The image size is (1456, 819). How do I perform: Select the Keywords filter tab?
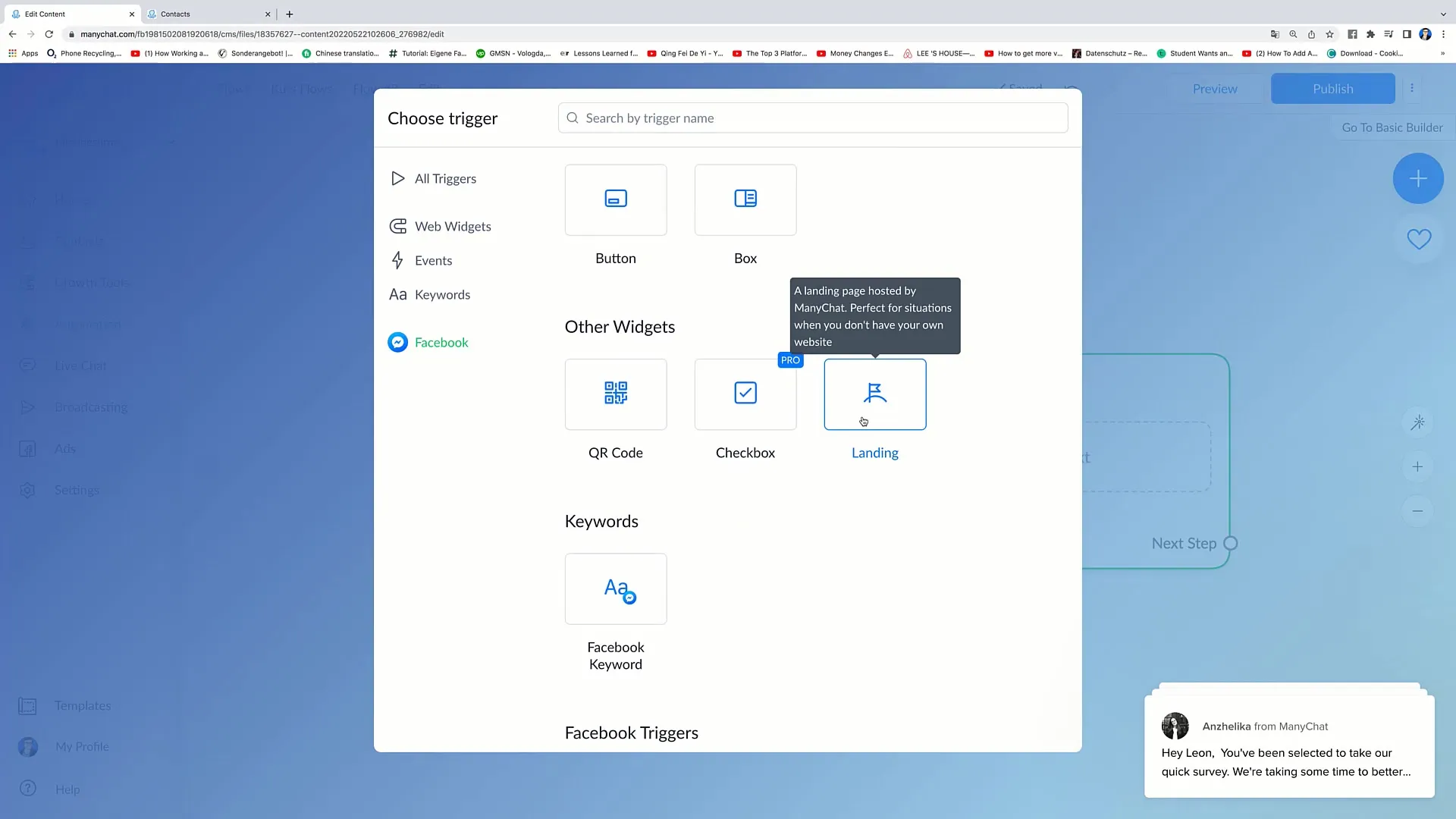pos(442,294)
